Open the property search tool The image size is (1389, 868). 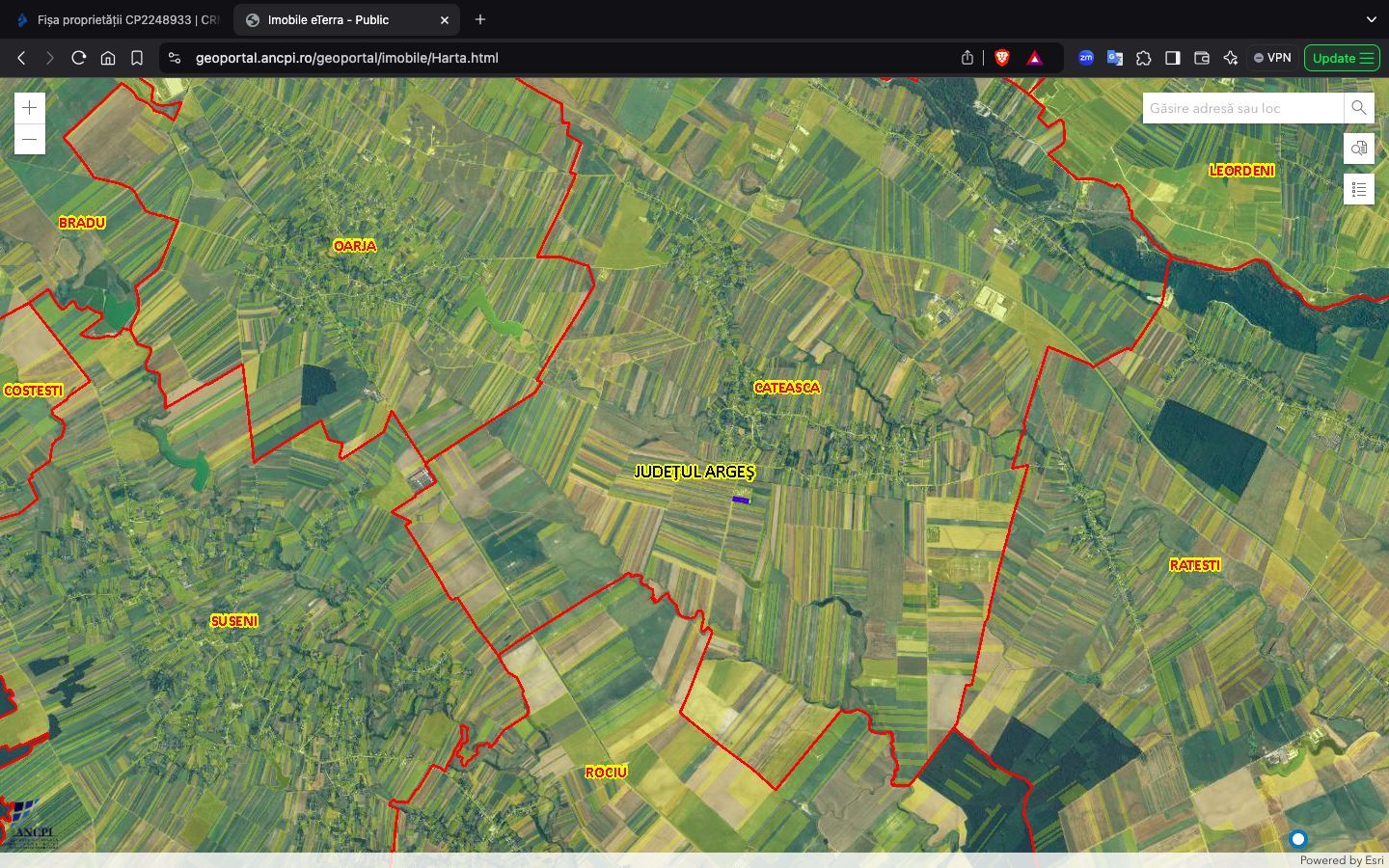point(1358,149)
